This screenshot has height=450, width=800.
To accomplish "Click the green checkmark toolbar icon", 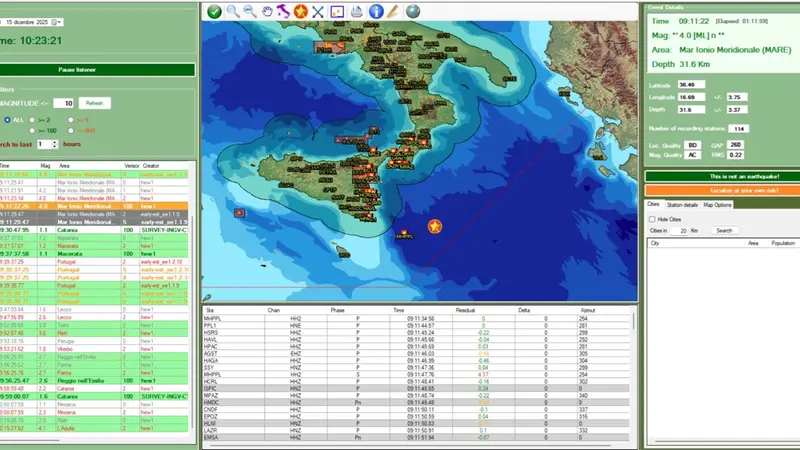I will tap(214, 12).
